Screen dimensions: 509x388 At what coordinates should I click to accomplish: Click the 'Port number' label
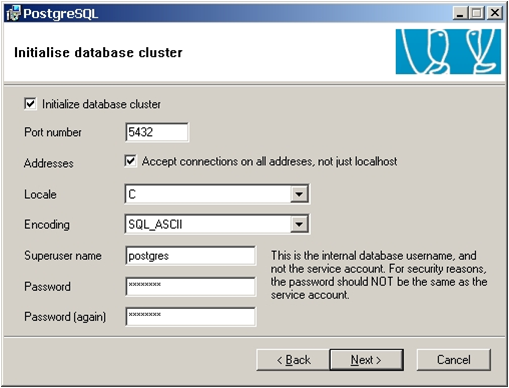coord(53,132)
